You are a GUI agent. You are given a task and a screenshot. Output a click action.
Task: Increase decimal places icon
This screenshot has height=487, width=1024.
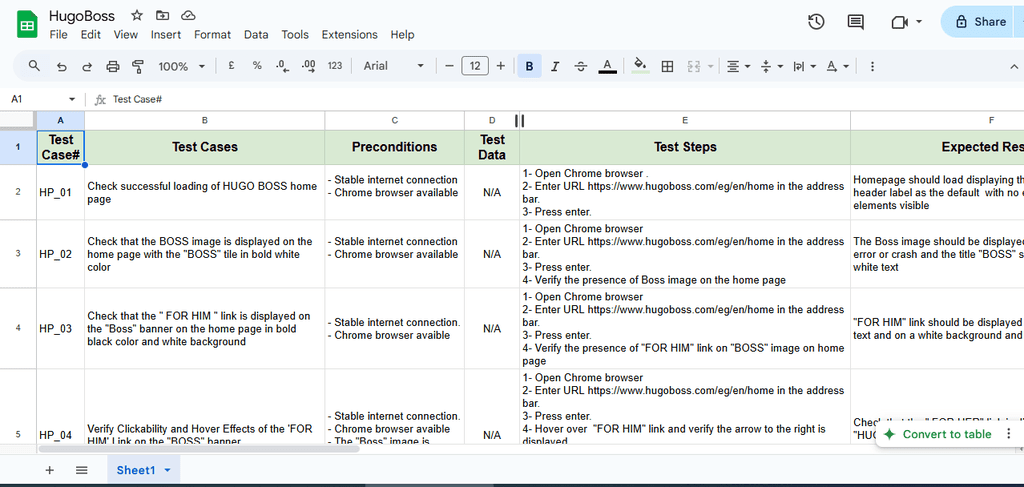point(308,66)
